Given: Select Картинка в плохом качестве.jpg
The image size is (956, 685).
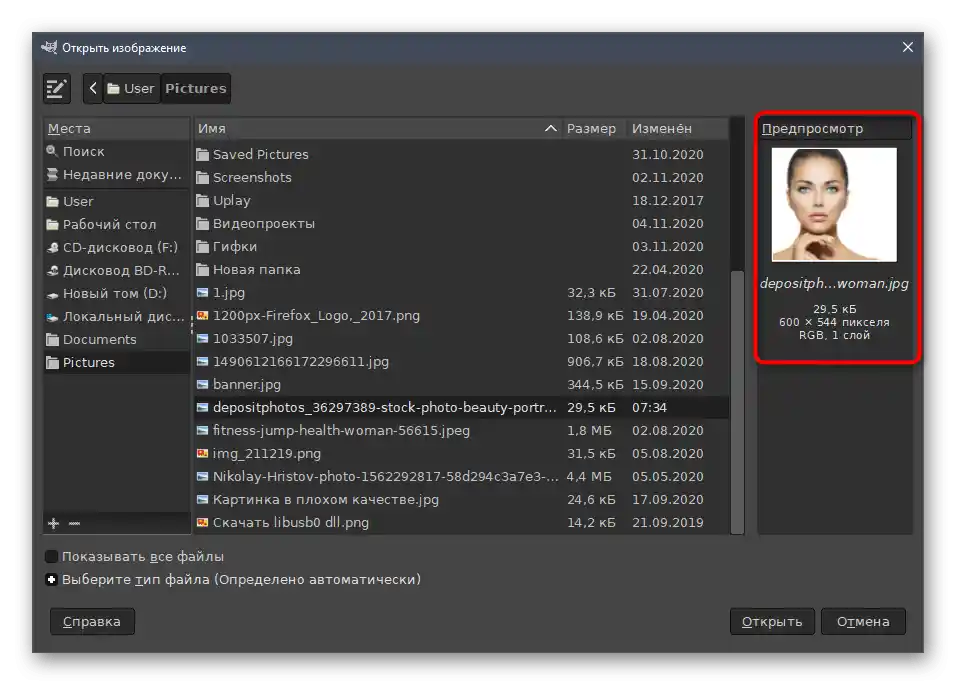Looking at the screenshot, I should [x=462, y=500].
